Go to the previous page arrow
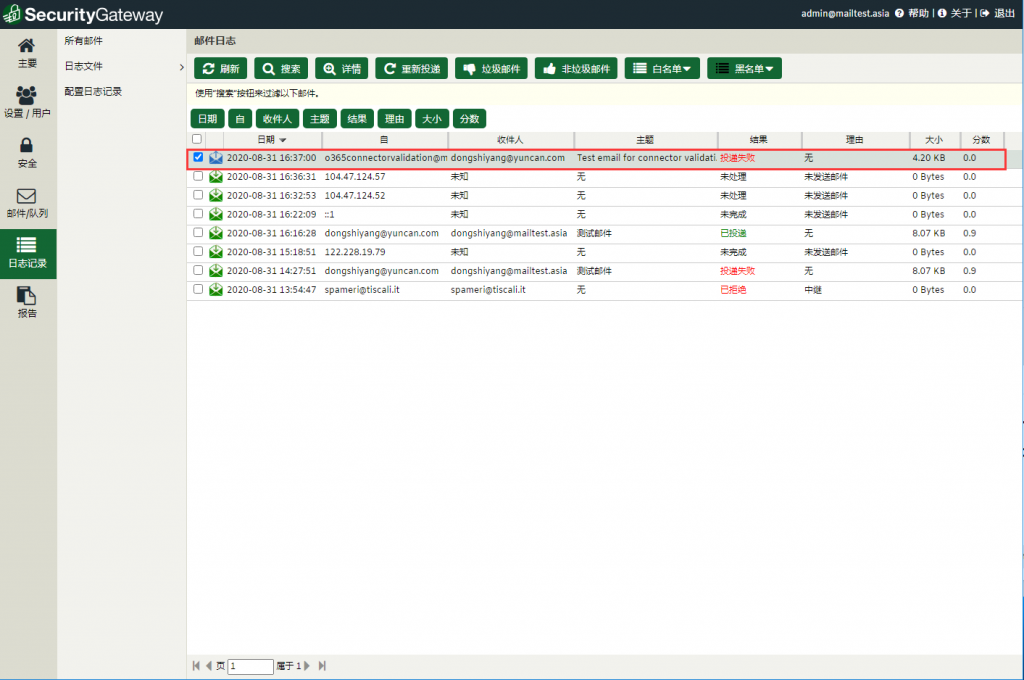Screen dimensions: 1024x680 click(x=209, y=666)
